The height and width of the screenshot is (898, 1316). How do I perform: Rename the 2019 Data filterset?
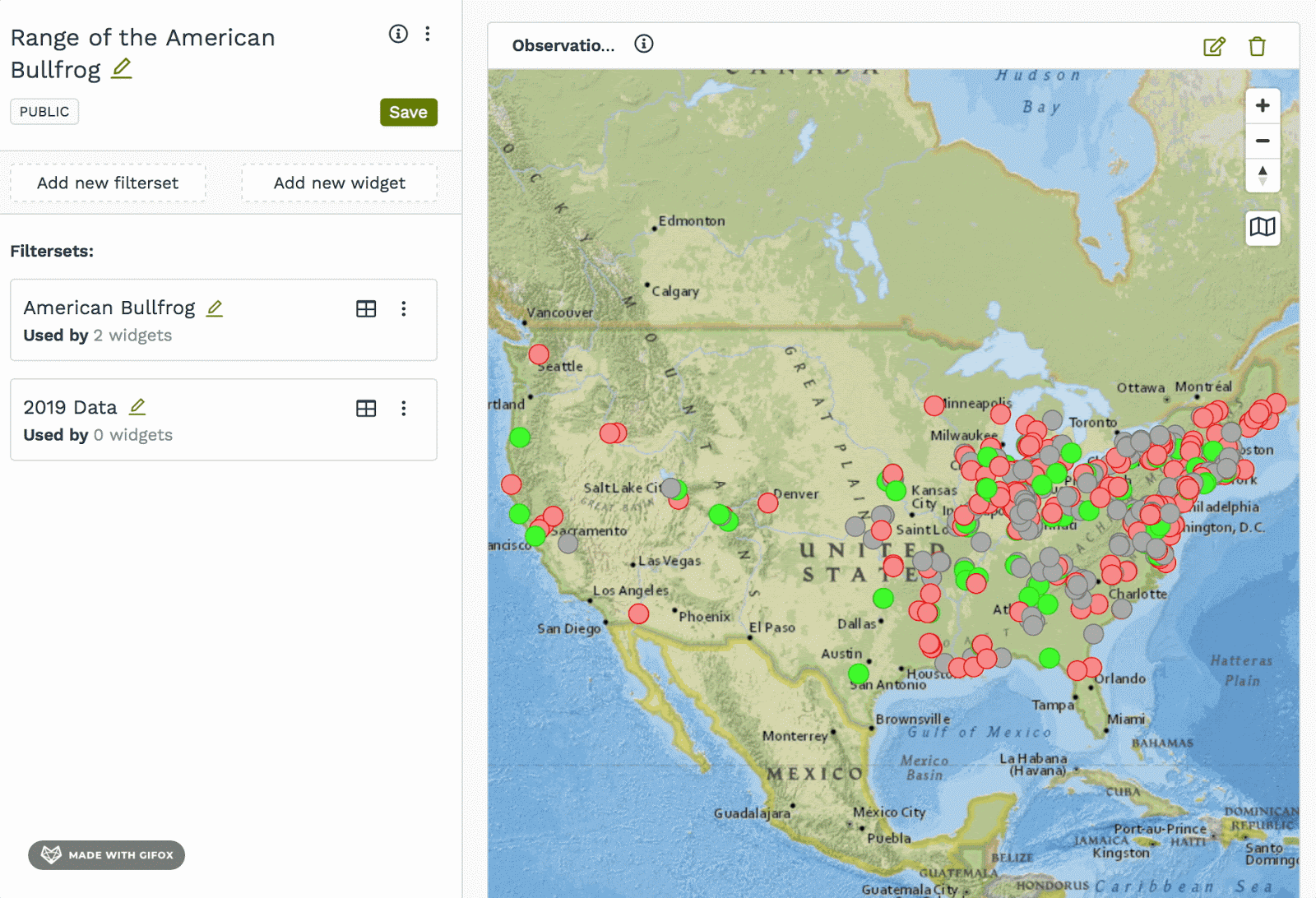(137, 407)
